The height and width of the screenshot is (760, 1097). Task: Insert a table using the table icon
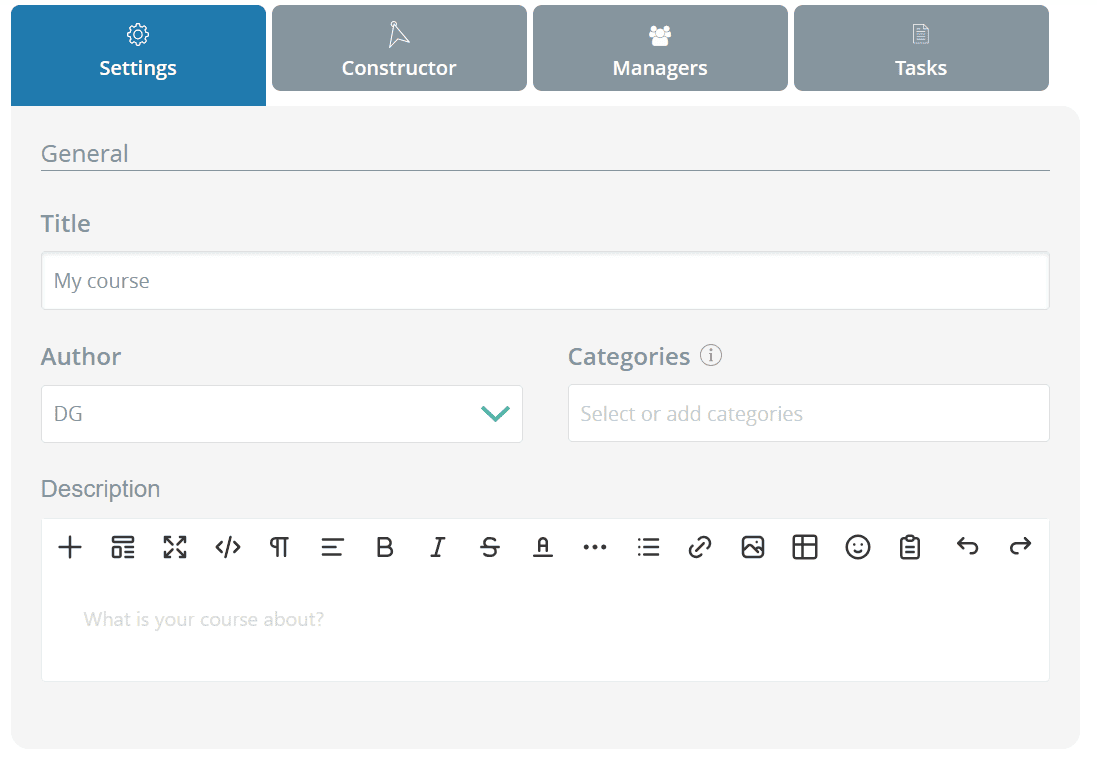click(x=805, y=547)
